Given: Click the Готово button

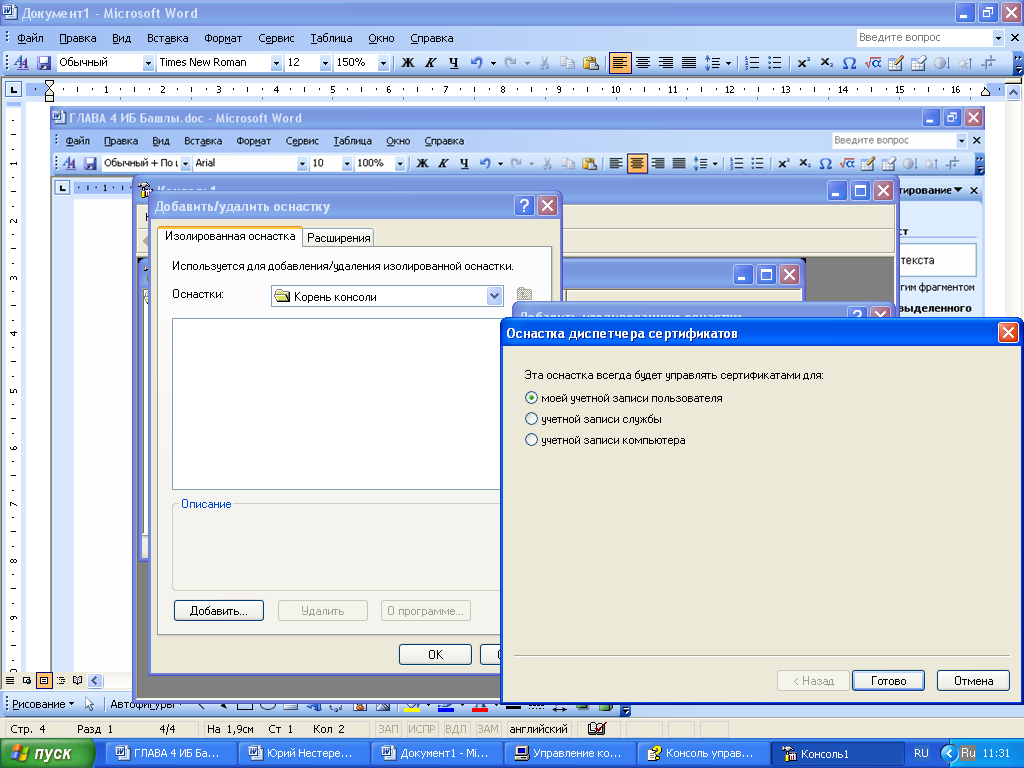Looking at the screenshot, I should (888, 680).
